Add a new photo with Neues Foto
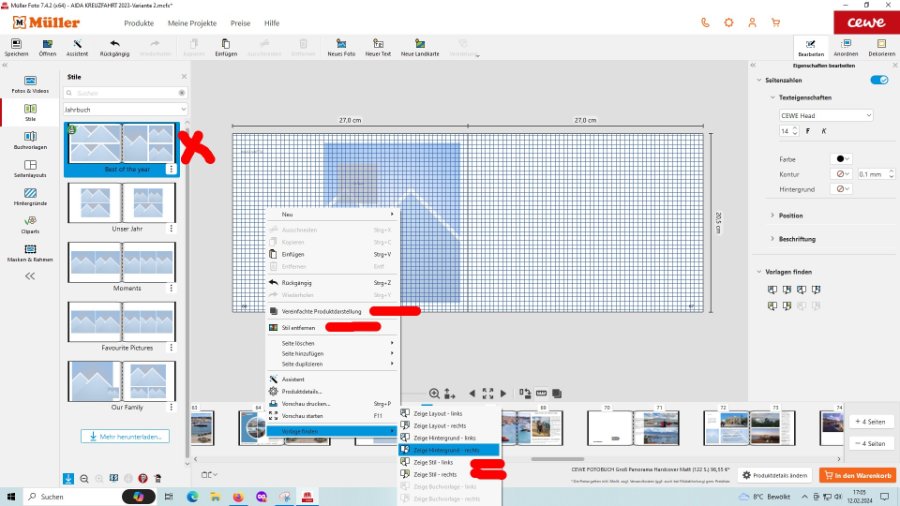The image size is (900, 506). (x=342, y=47)
